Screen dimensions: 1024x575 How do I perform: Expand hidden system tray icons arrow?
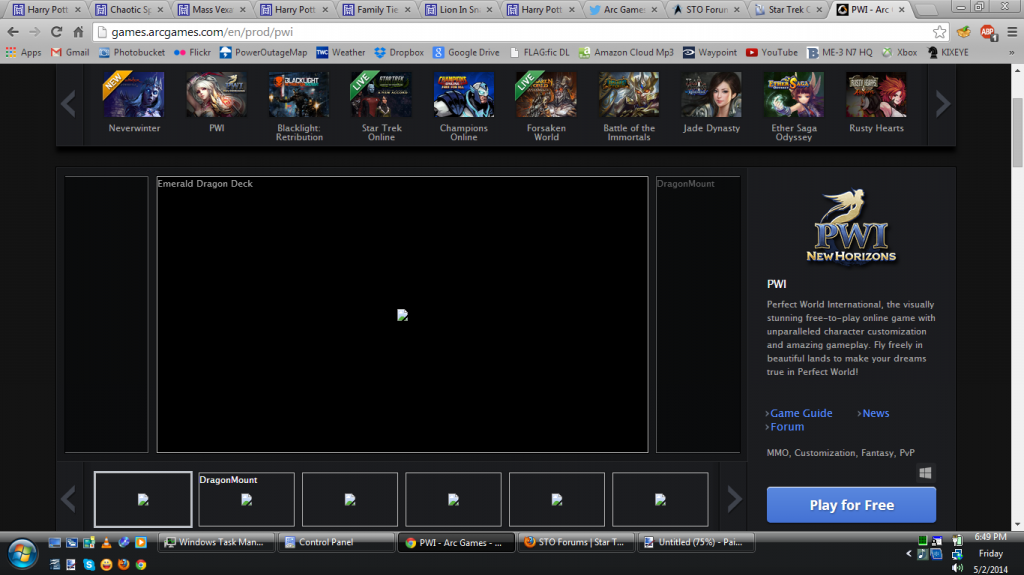pyautogui.click(x=908, y=553)
